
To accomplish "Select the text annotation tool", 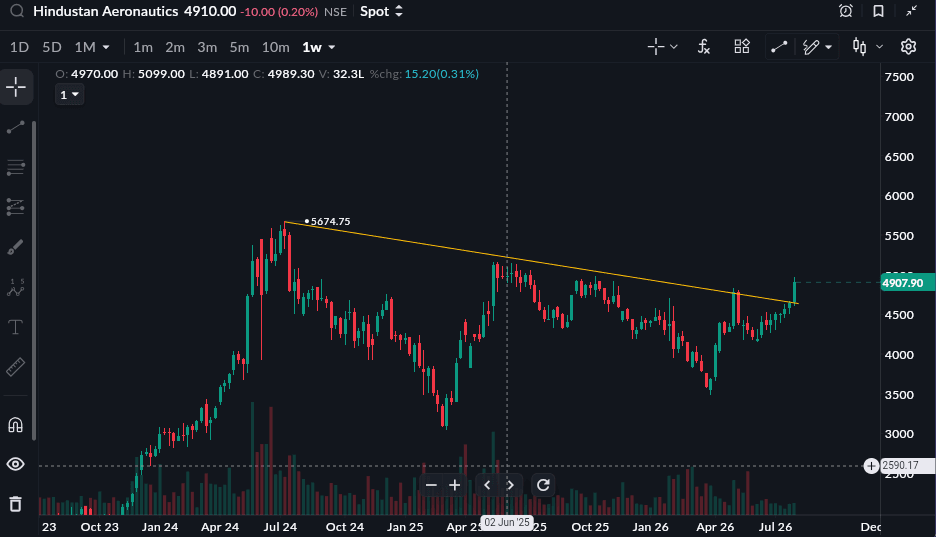I will (16, 327).
